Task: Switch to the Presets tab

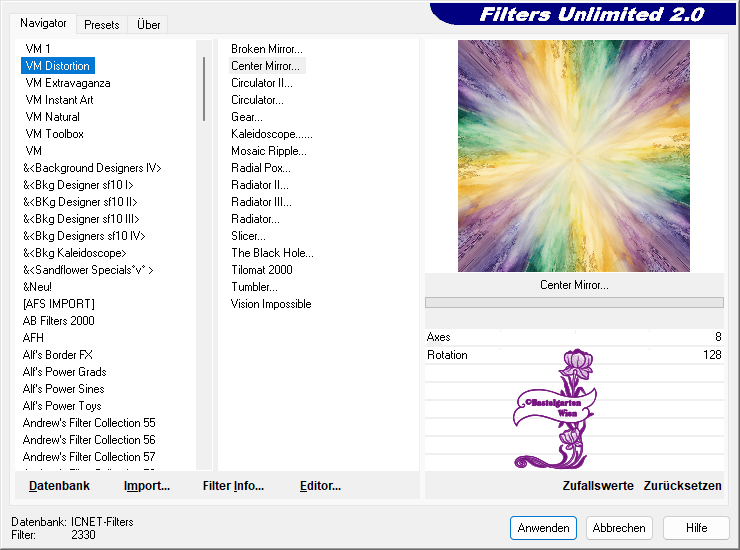Action: pyautogui.click(x=101, y=24)
